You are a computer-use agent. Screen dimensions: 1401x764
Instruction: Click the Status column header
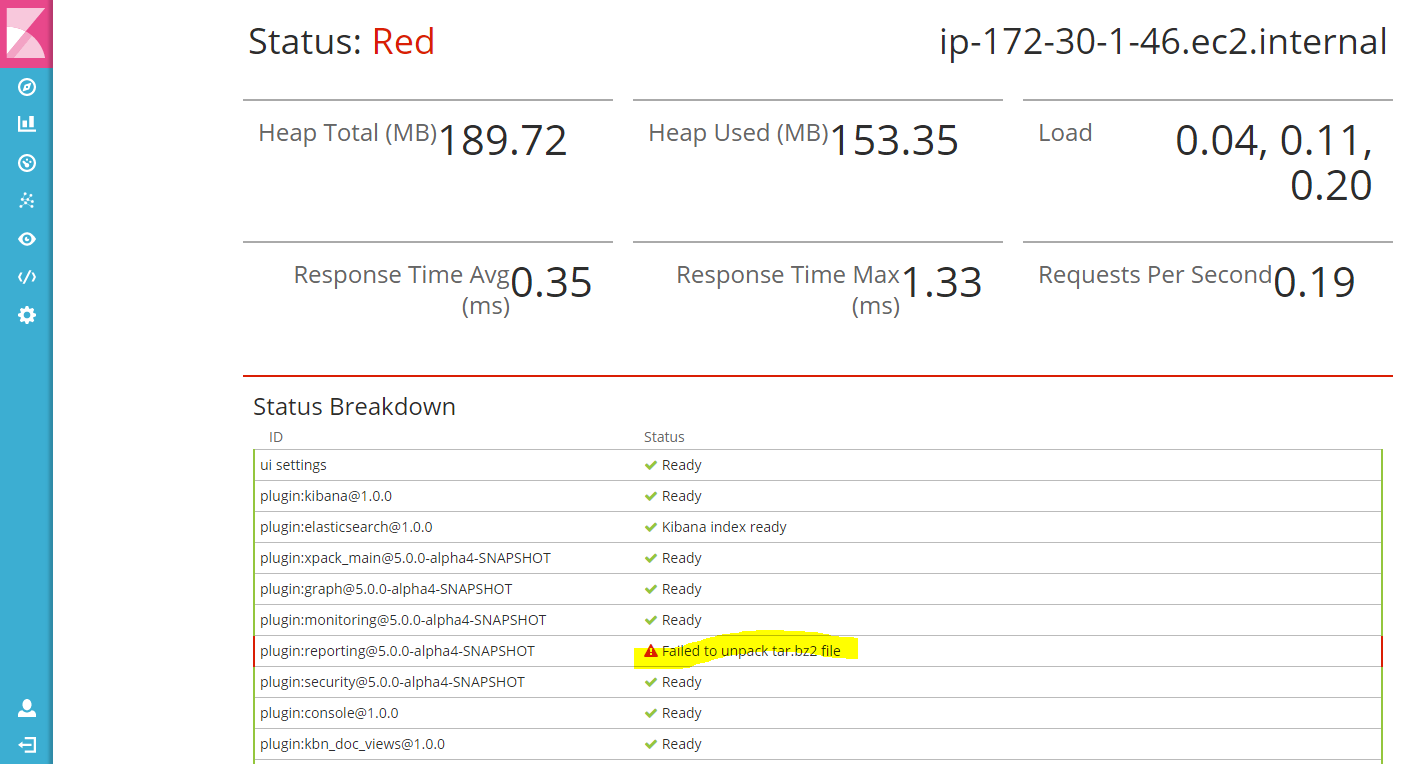(664, 437)
